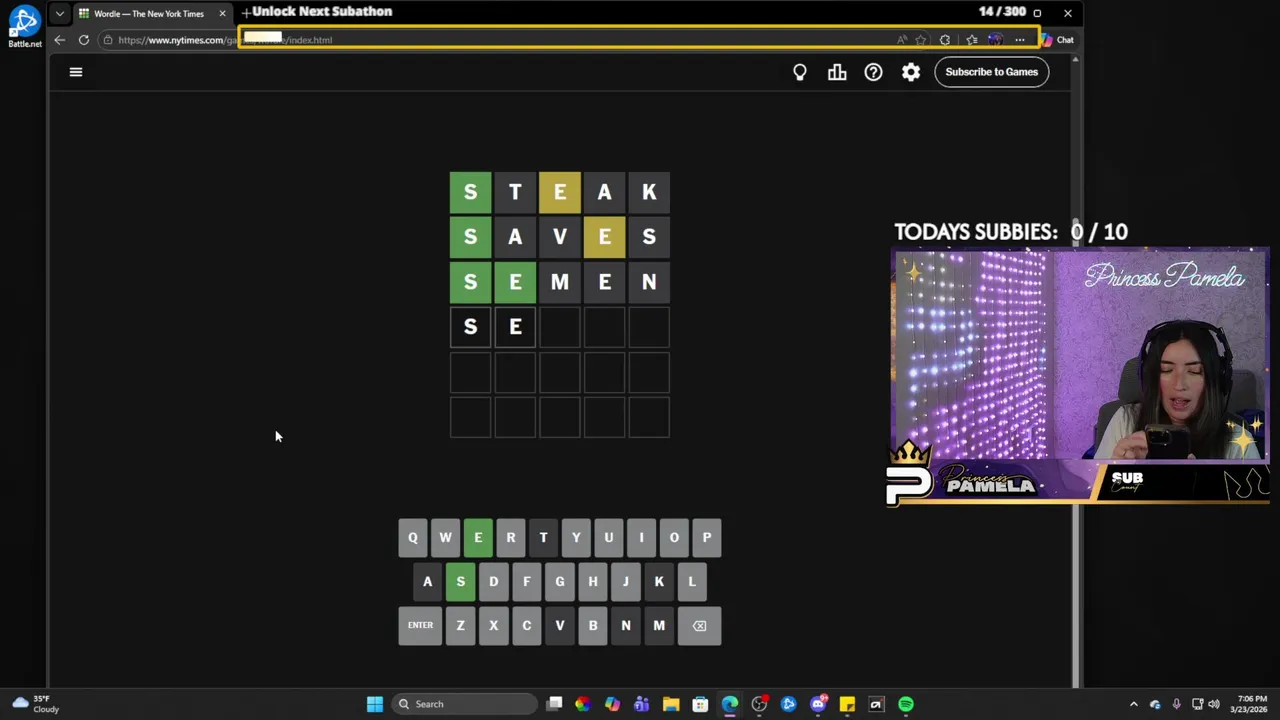Open Spotify from the taskbar
This screenshot has width=1280, height=720.
click(906, 704)
